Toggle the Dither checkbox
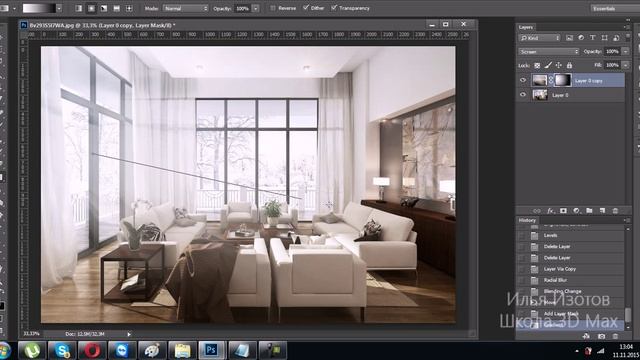Image resolution: width=640 pixels, height=360 pixels. 306,8
